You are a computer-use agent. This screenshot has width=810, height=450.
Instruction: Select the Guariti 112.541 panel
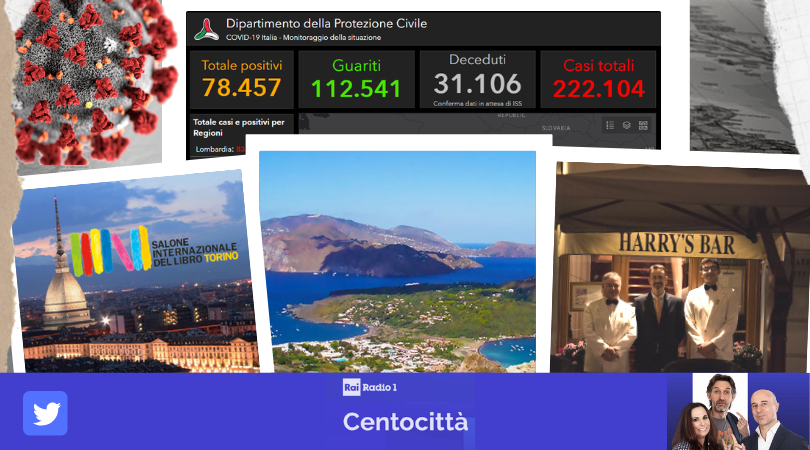click(x=356, y=79)
